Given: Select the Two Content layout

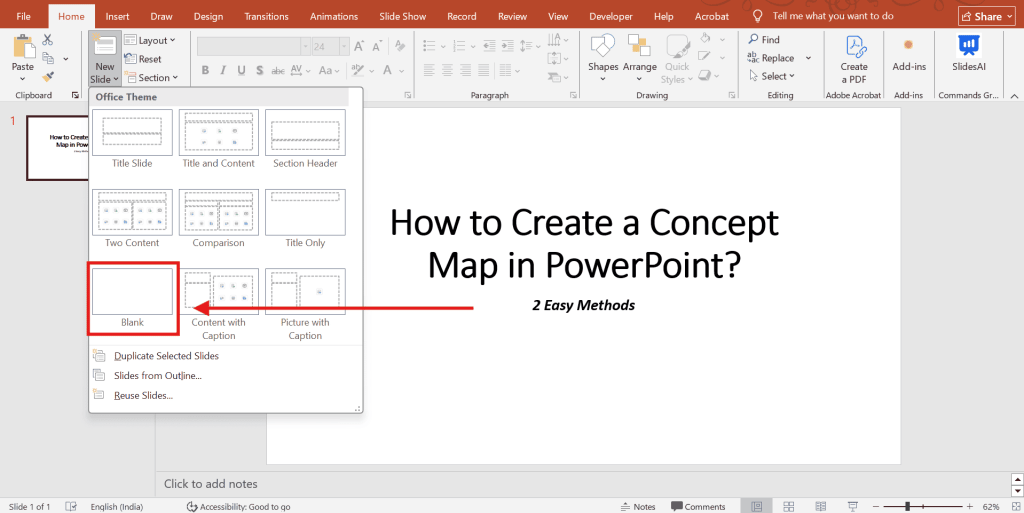Looking at the screenshot, I should point(132,219).
